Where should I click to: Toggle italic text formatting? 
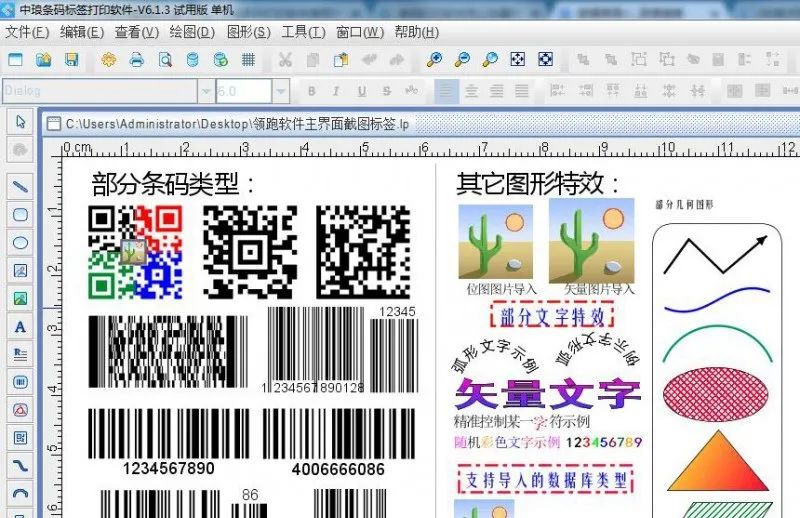336,91
